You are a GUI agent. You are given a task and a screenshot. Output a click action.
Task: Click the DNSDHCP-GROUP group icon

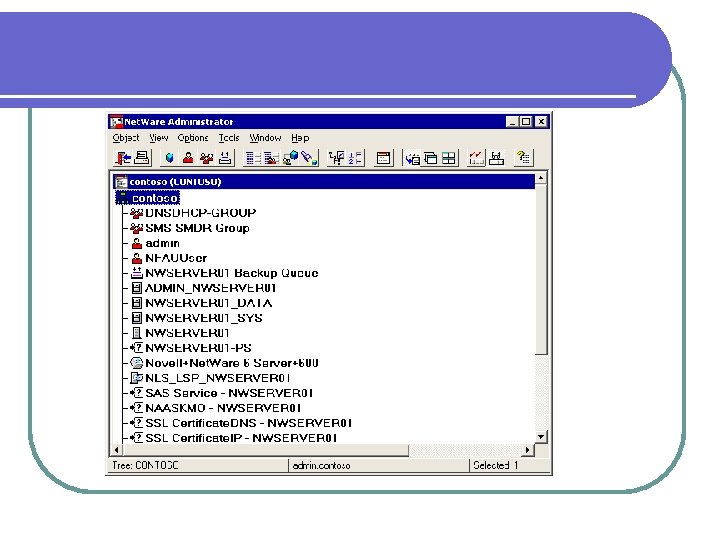(x=136, y=213)
